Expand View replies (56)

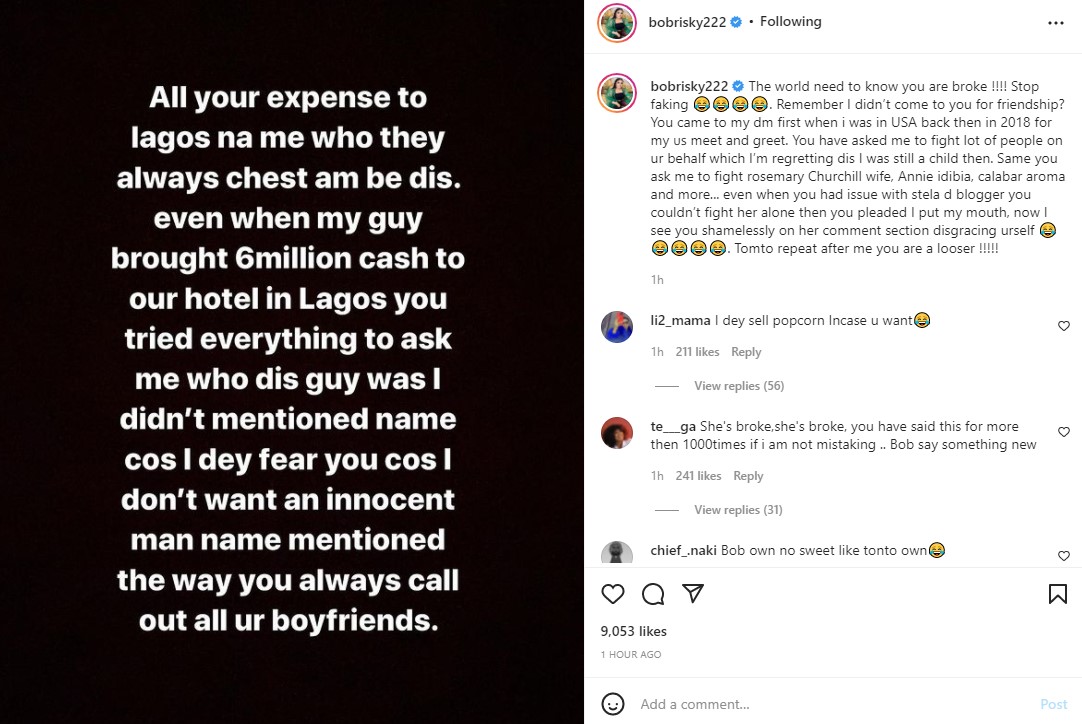click(x=739, y=386)
